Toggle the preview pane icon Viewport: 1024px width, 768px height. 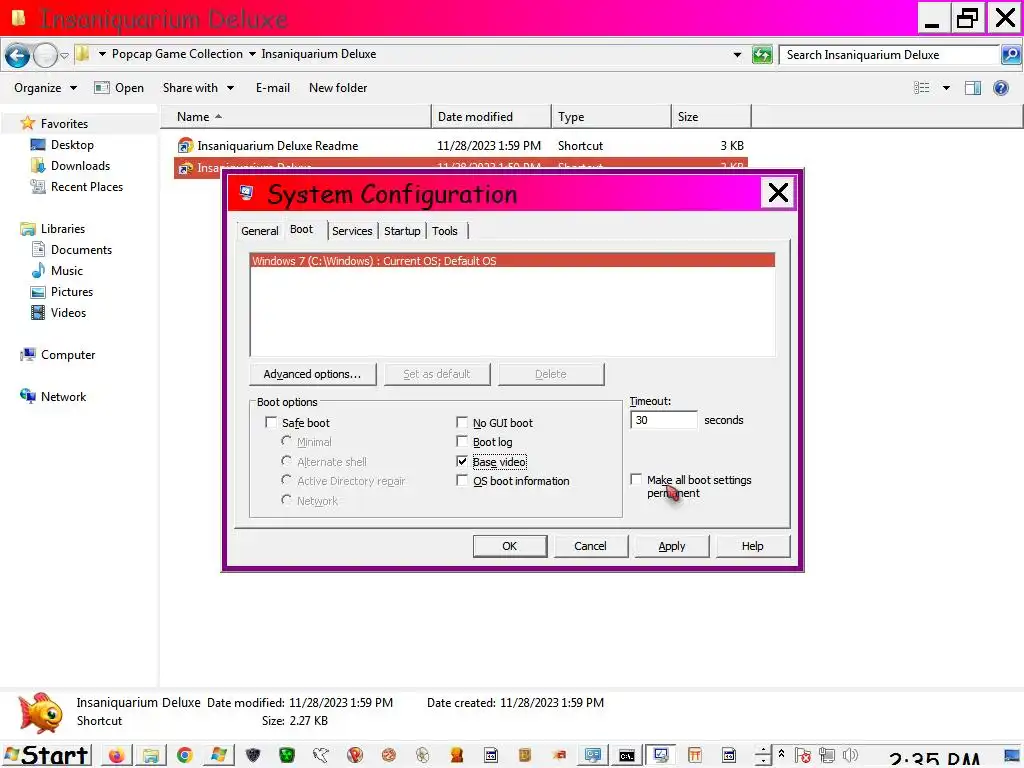(972, 88)
